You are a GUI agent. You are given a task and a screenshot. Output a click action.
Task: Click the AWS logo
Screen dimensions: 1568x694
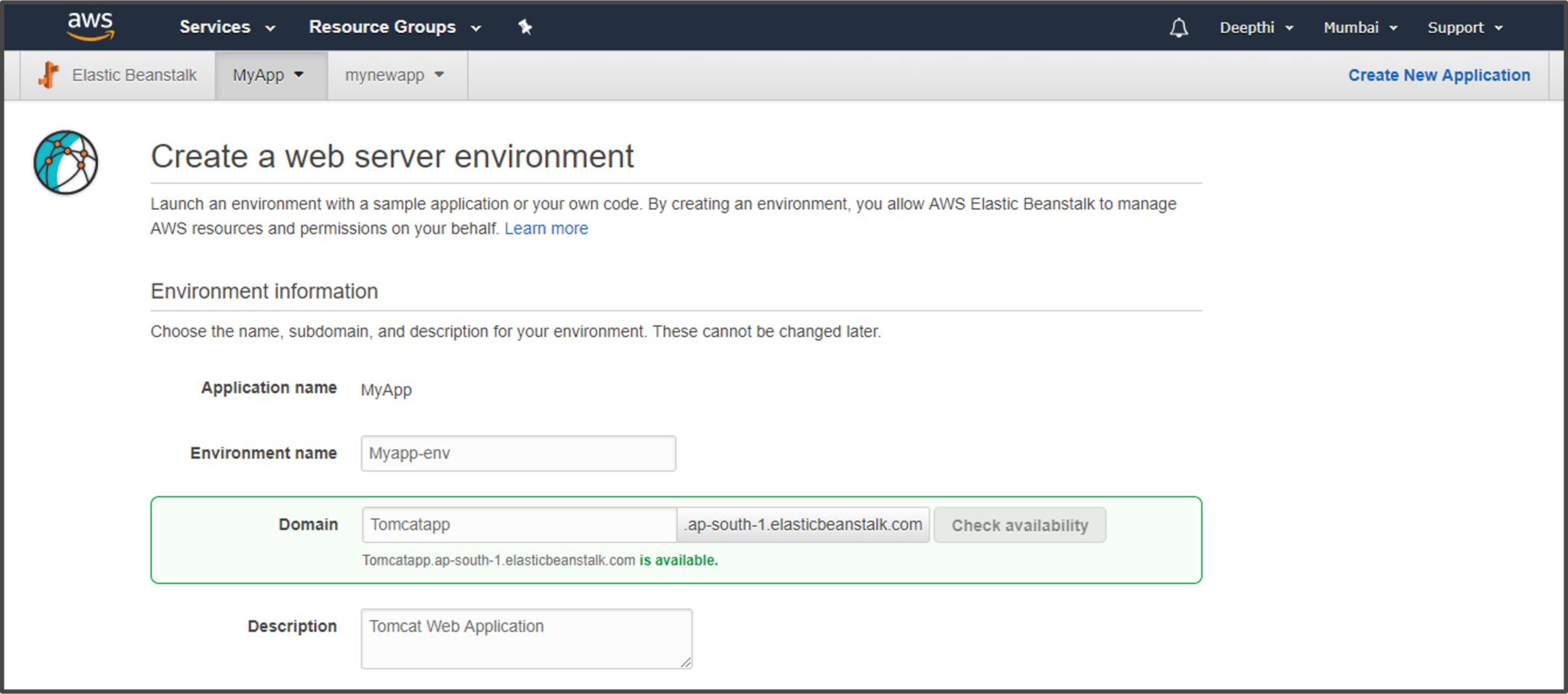pyautogui.click(x=90, y=26)
